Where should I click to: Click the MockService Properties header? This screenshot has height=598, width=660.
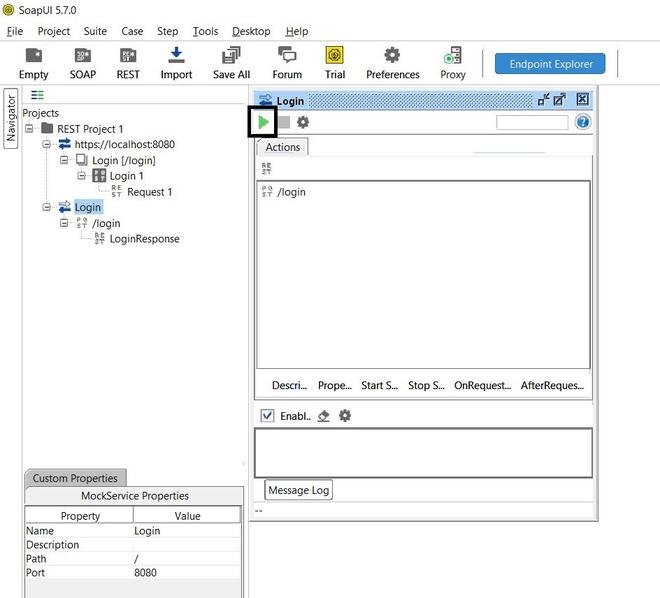134,496
